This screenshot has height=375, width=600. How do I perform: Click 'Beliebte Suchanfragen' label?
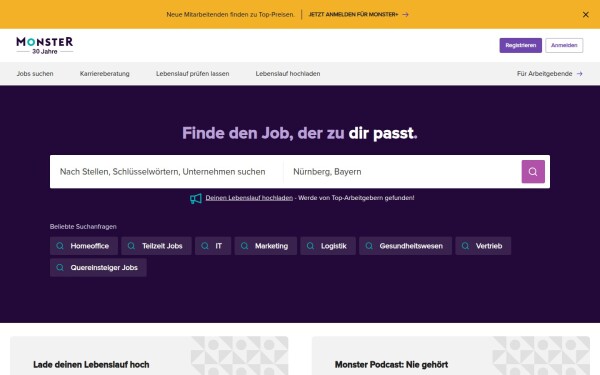coord(83,227)
